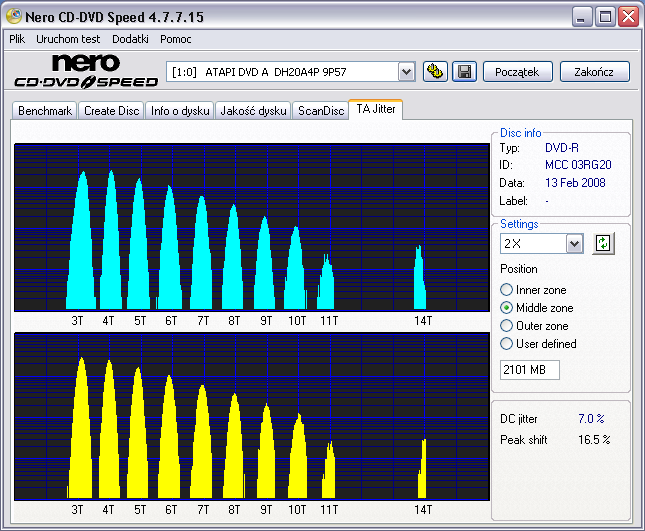Open the Pomoc menu
Screen dimensions: 645x531
(x=176, y=39)
